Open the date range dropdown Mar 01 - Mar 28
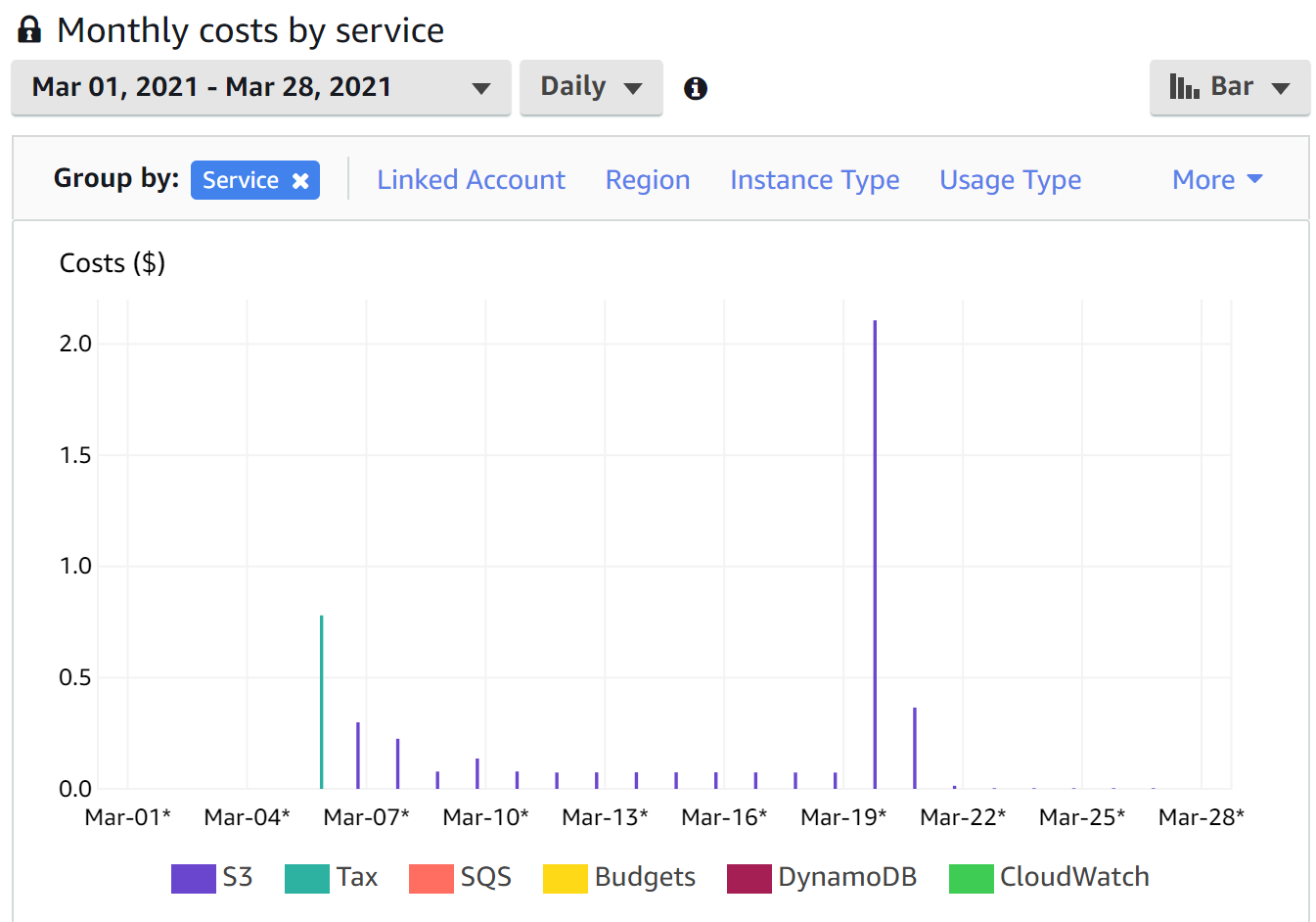Screen dimensions: 1316x922 [x=261, y=87]
